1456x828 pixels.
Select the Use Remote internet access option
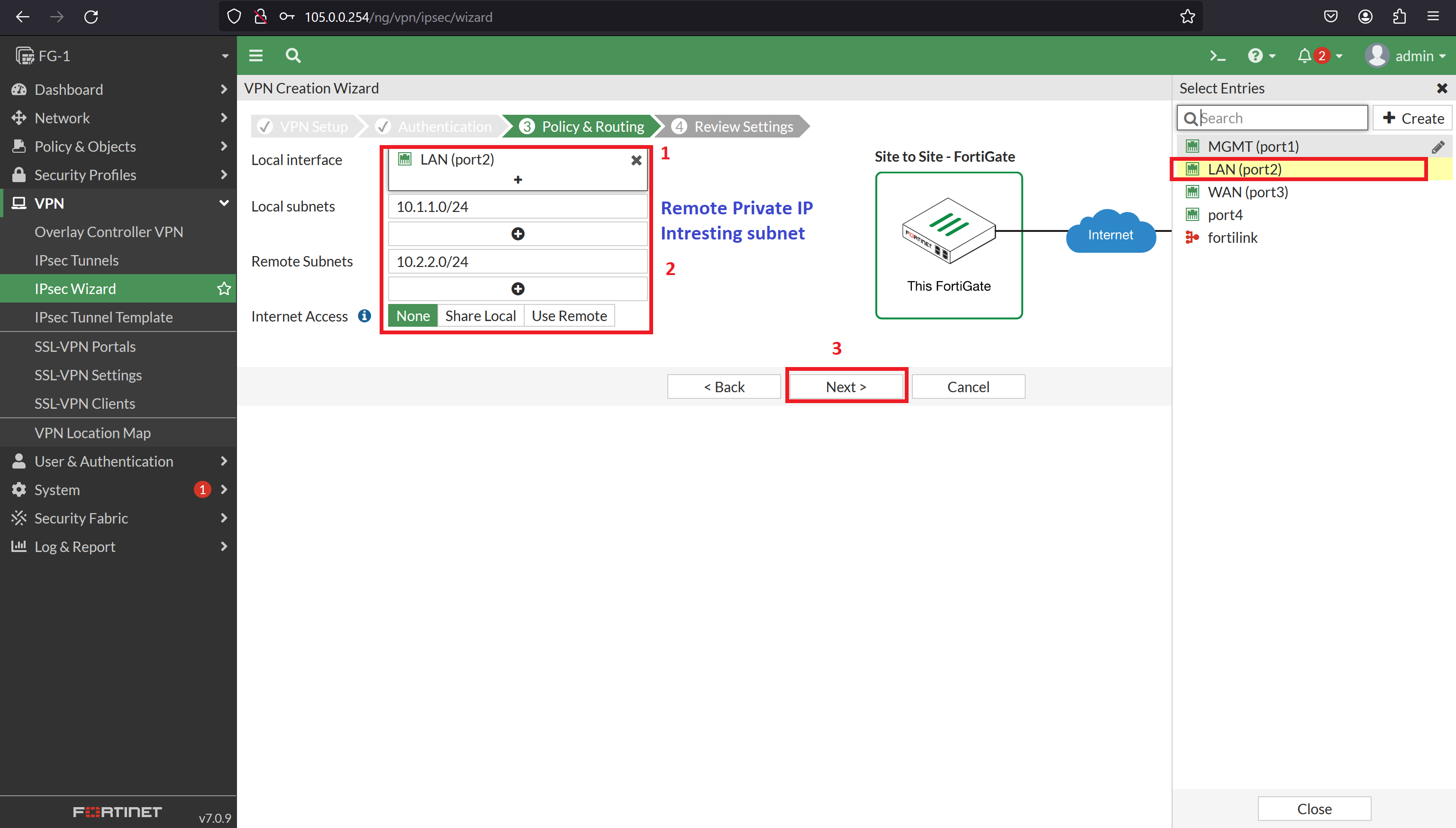point(569,316)
